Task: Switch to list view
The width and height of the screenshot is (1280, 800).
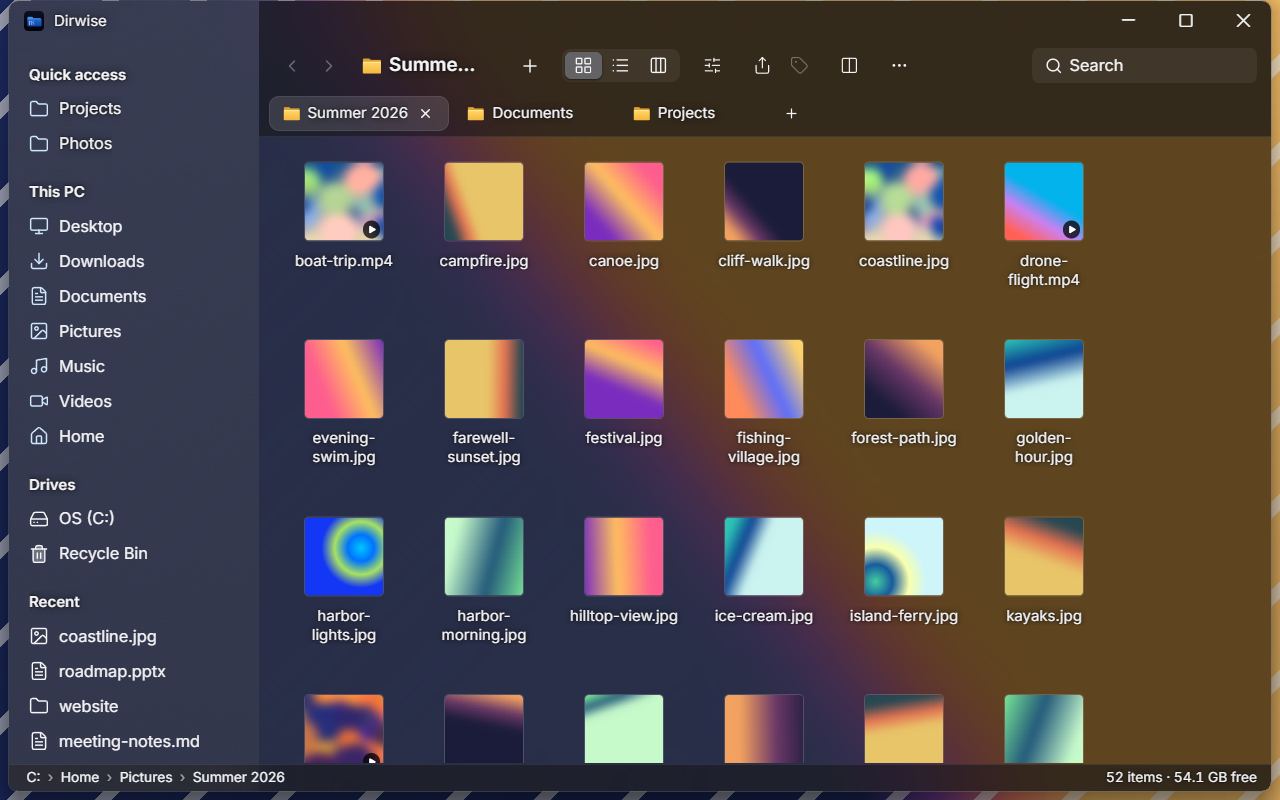Action: coord(621,66)
